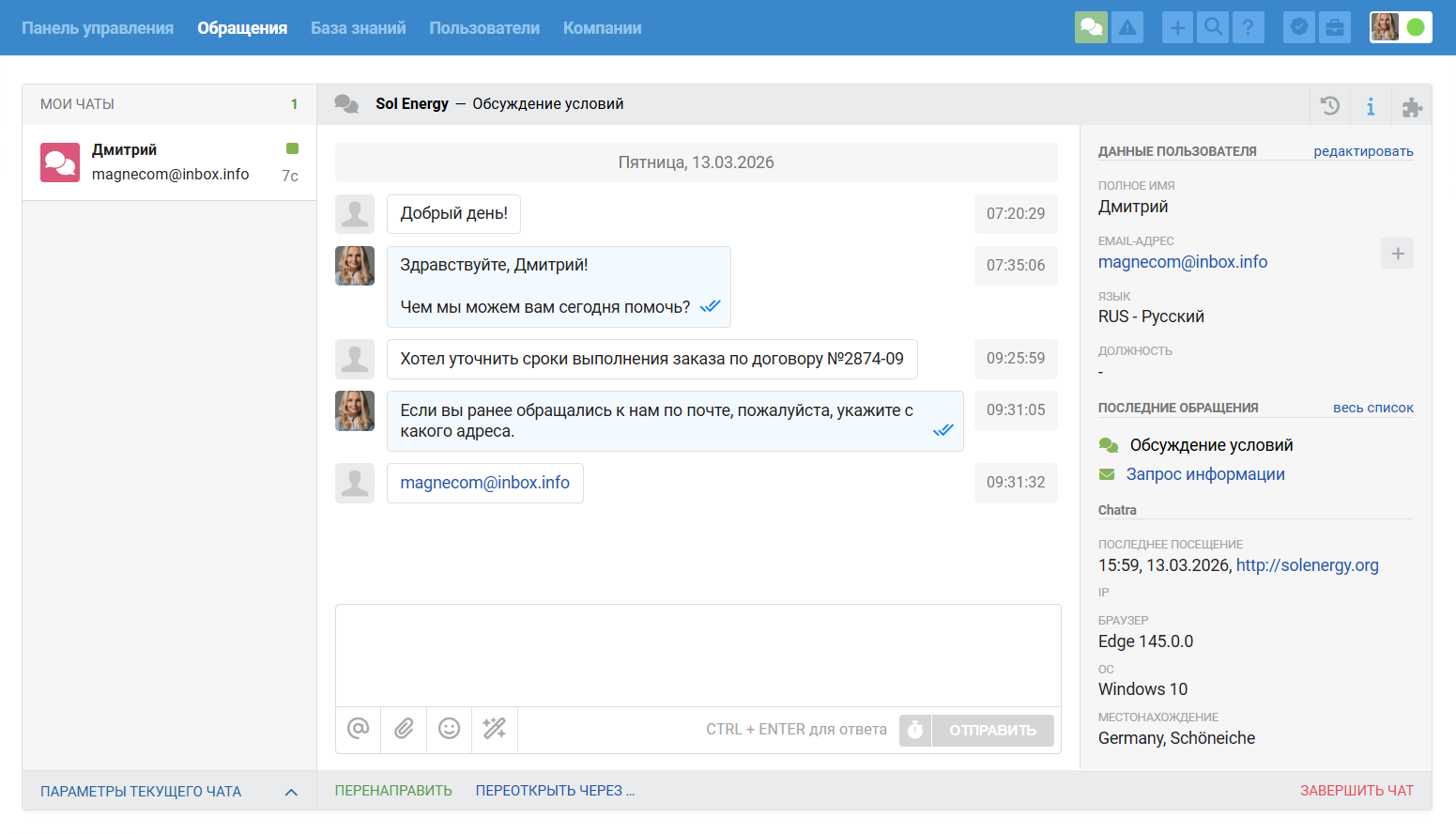Click the весь список link
Screen dimensions: 1456x834
[1373, 408]
